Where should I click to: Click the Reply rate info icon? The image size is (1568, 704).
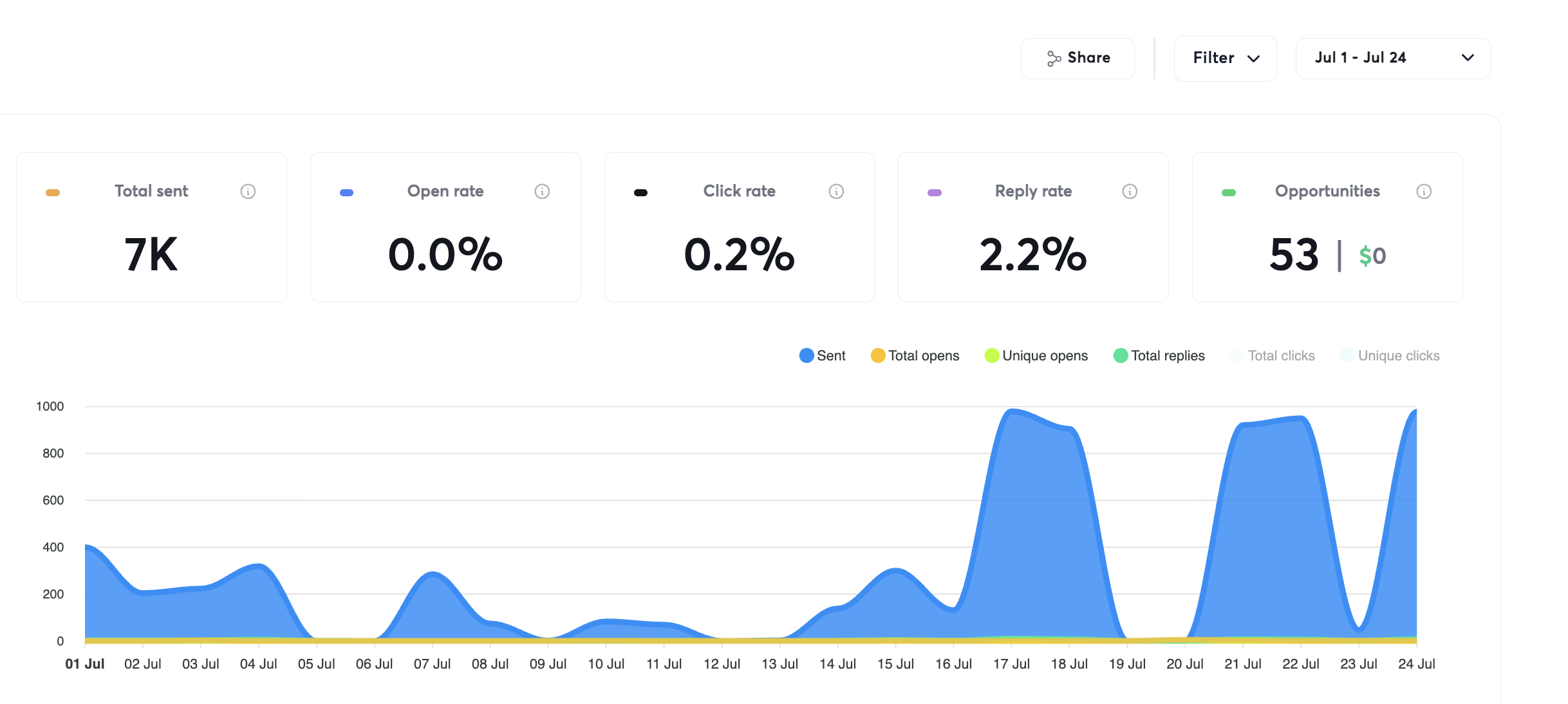pos(1130,191)
